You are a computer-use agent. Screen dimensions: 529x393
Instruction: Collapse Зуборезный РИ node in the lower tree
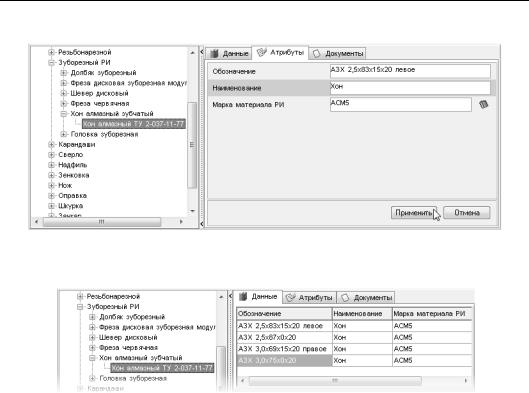(x=80, y=307)
